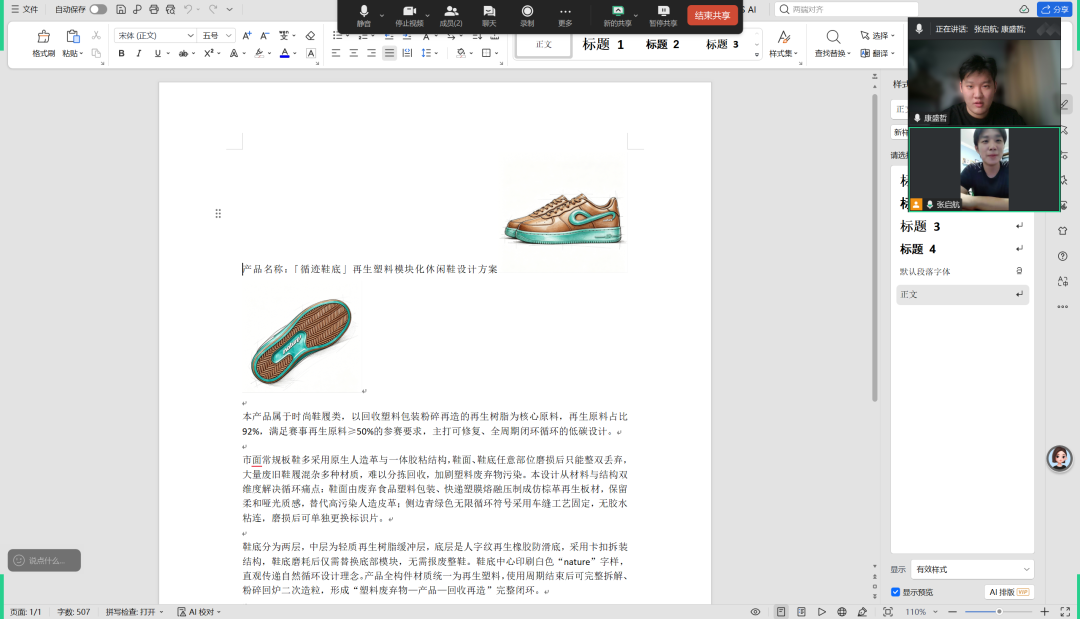Apply the 标题 1 style from ribbon

pos(603,44)
